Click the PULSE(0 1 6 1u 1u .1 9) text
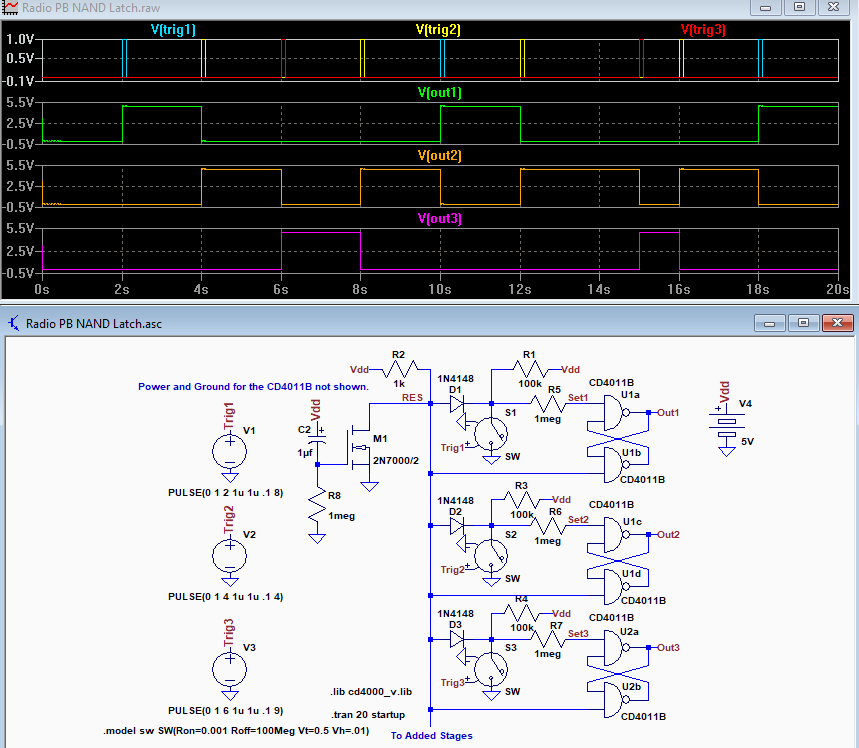 [x=226, y=711]
